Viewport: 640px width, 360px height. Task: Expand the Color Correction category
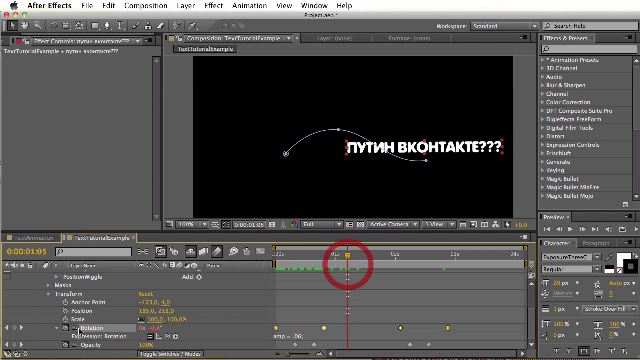click(542, 102)
